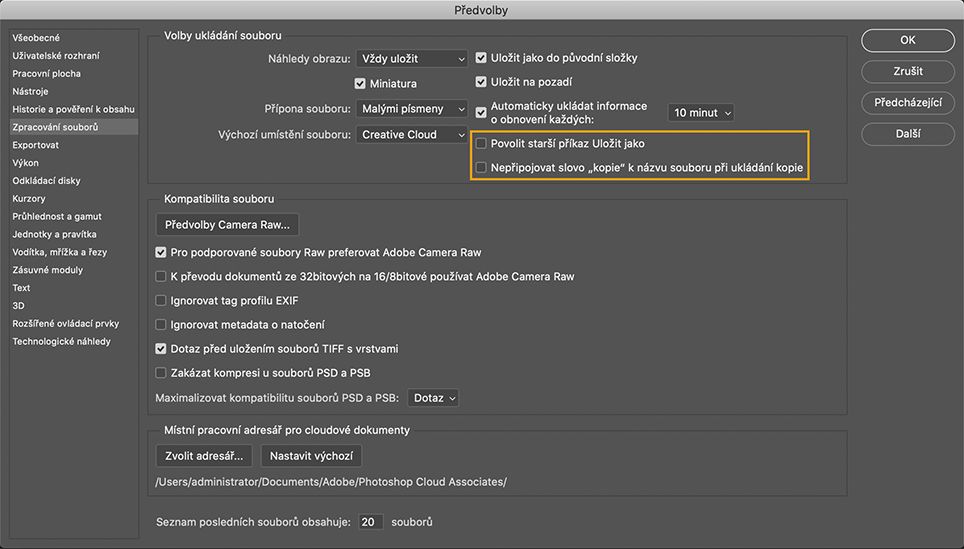This screenshot has height=549, width=964.
Task: Check Ignorovat tag profilu EXIF
Action: (161, 300)
